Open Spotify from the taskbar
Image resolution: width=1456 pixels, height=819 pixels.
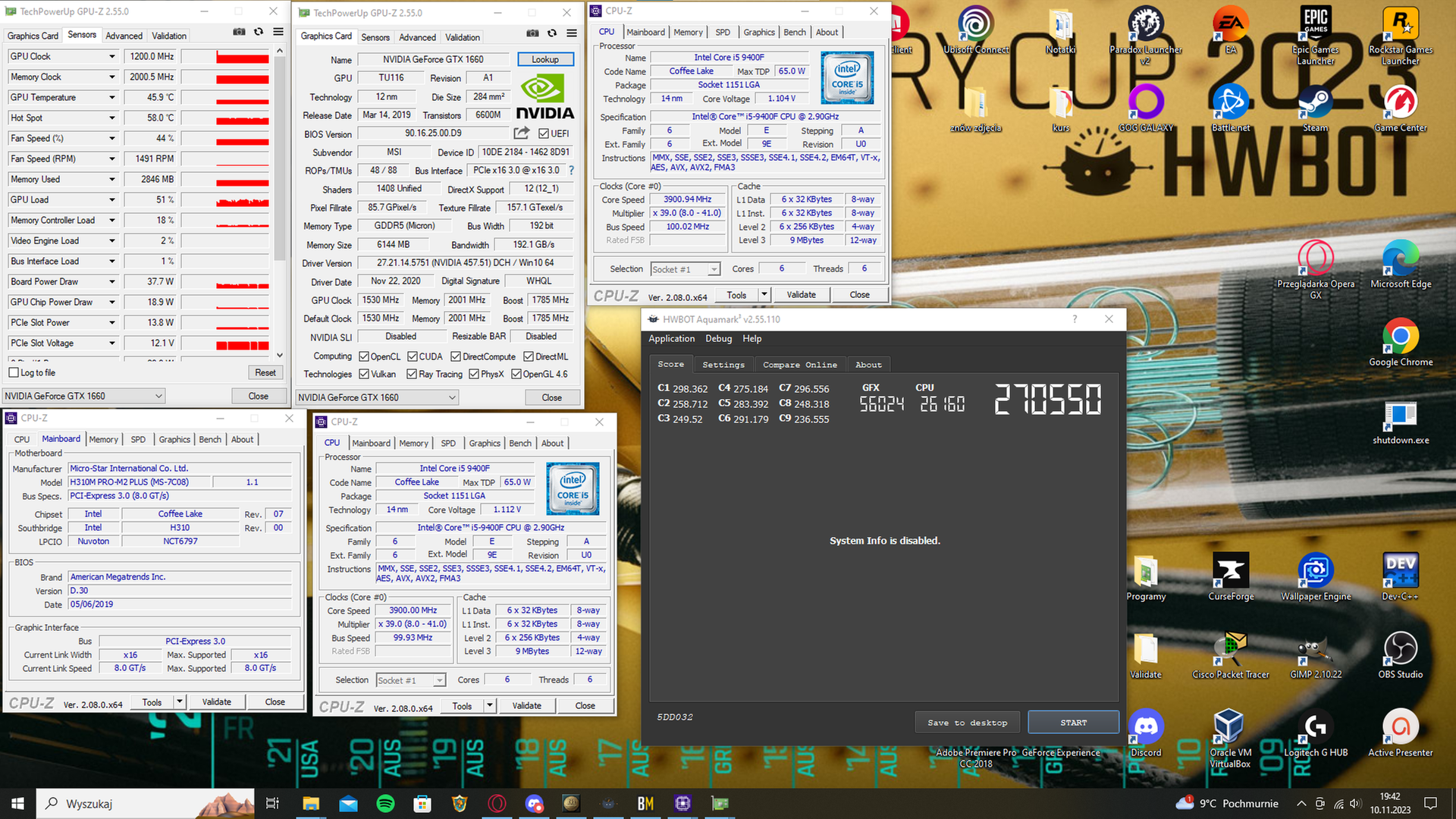pyautogui.click(x=385, y=803)
